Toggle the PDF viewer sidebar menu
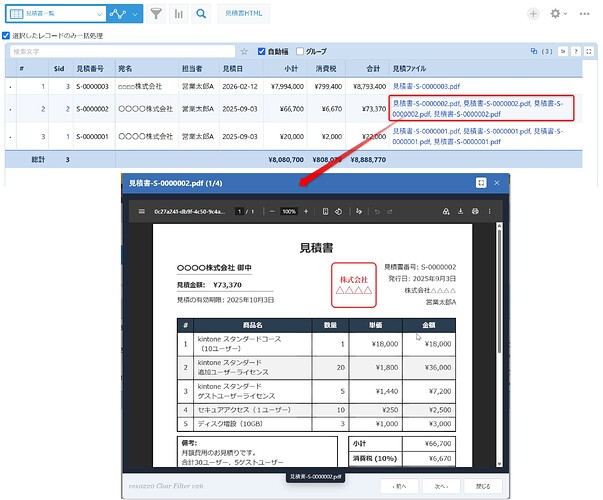This screenshot has width=603, height=500. coord(142,212)
